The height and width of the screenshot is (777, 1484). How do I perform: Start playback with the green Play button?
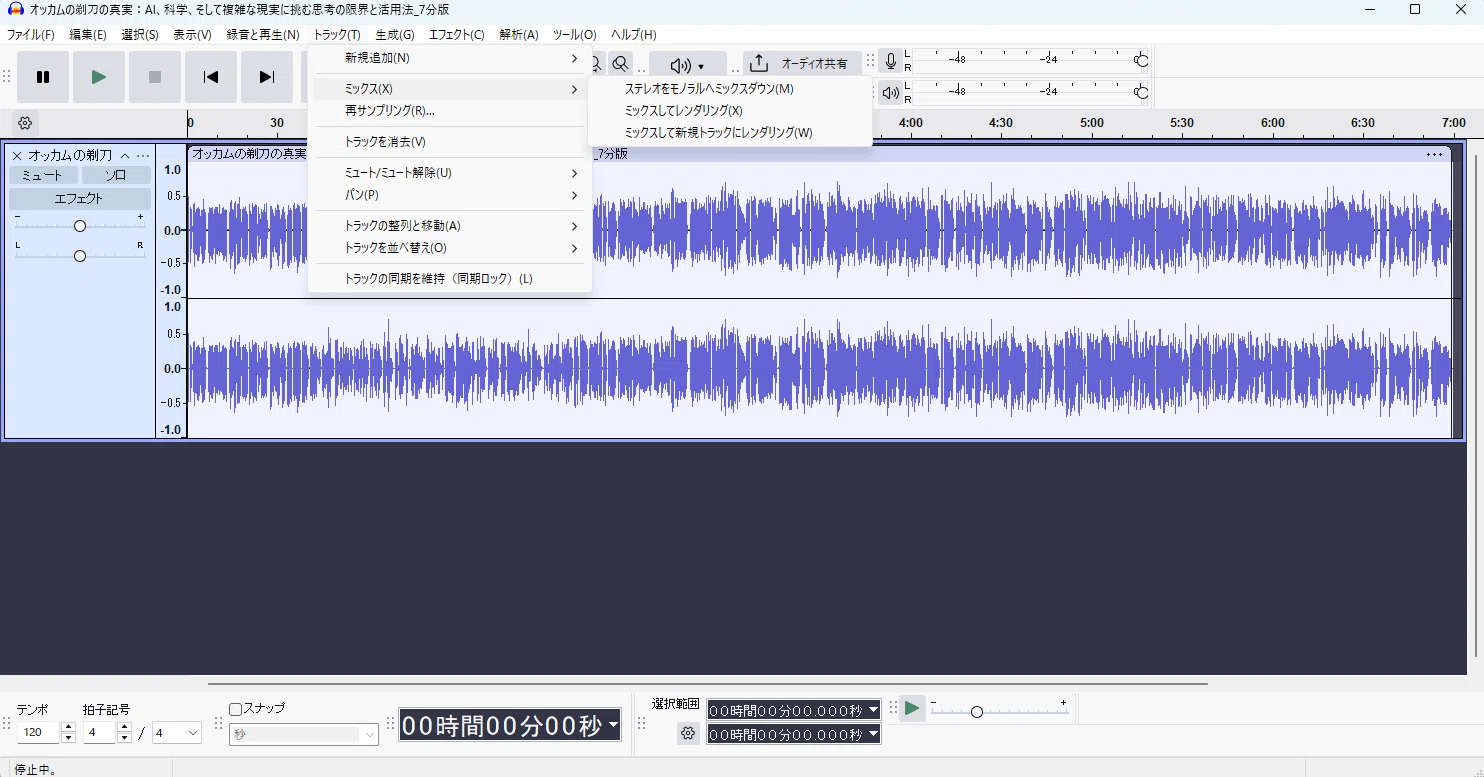click(99, 77)
